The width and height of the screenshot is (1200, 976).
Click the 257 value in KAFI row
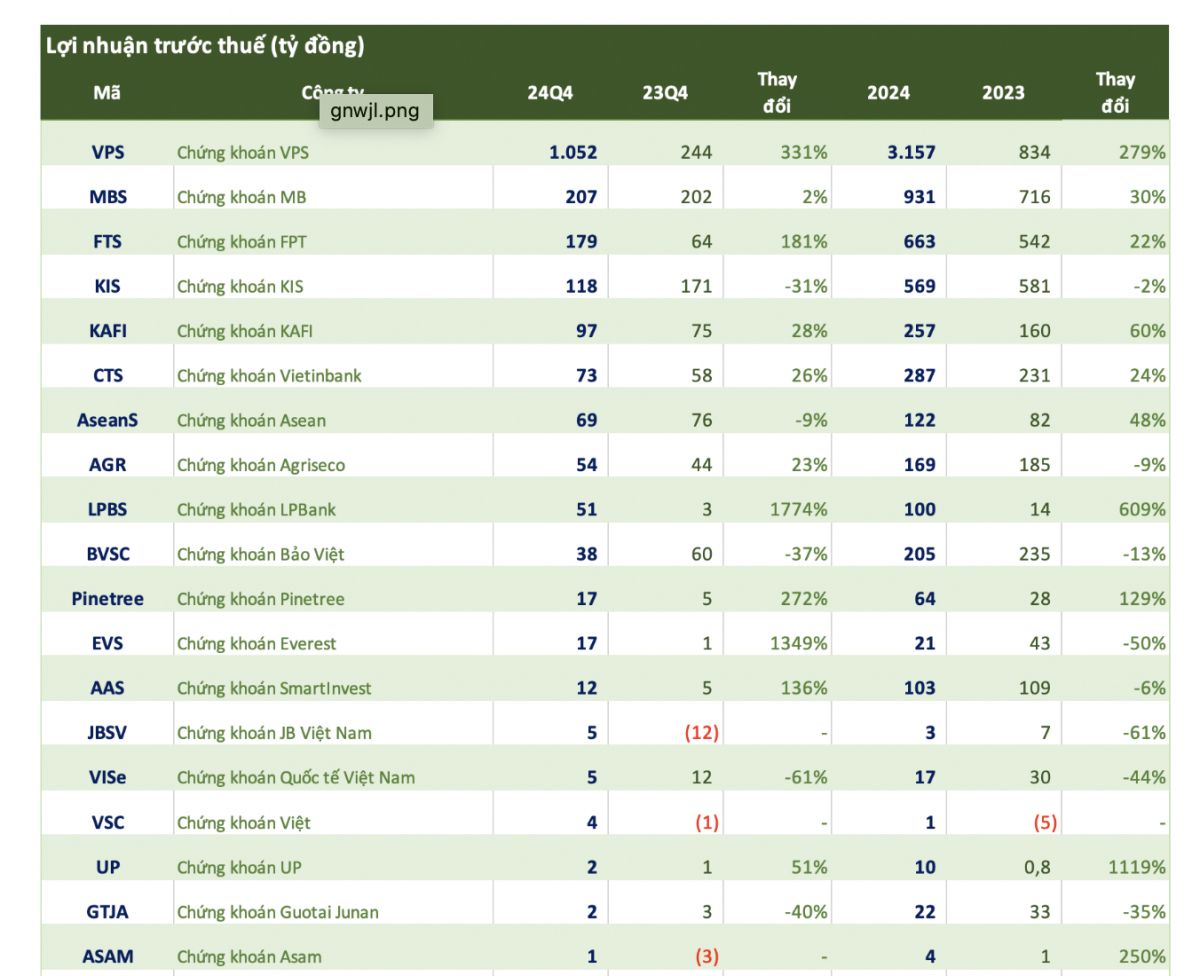pyautogui.click(x=919, y=330)
